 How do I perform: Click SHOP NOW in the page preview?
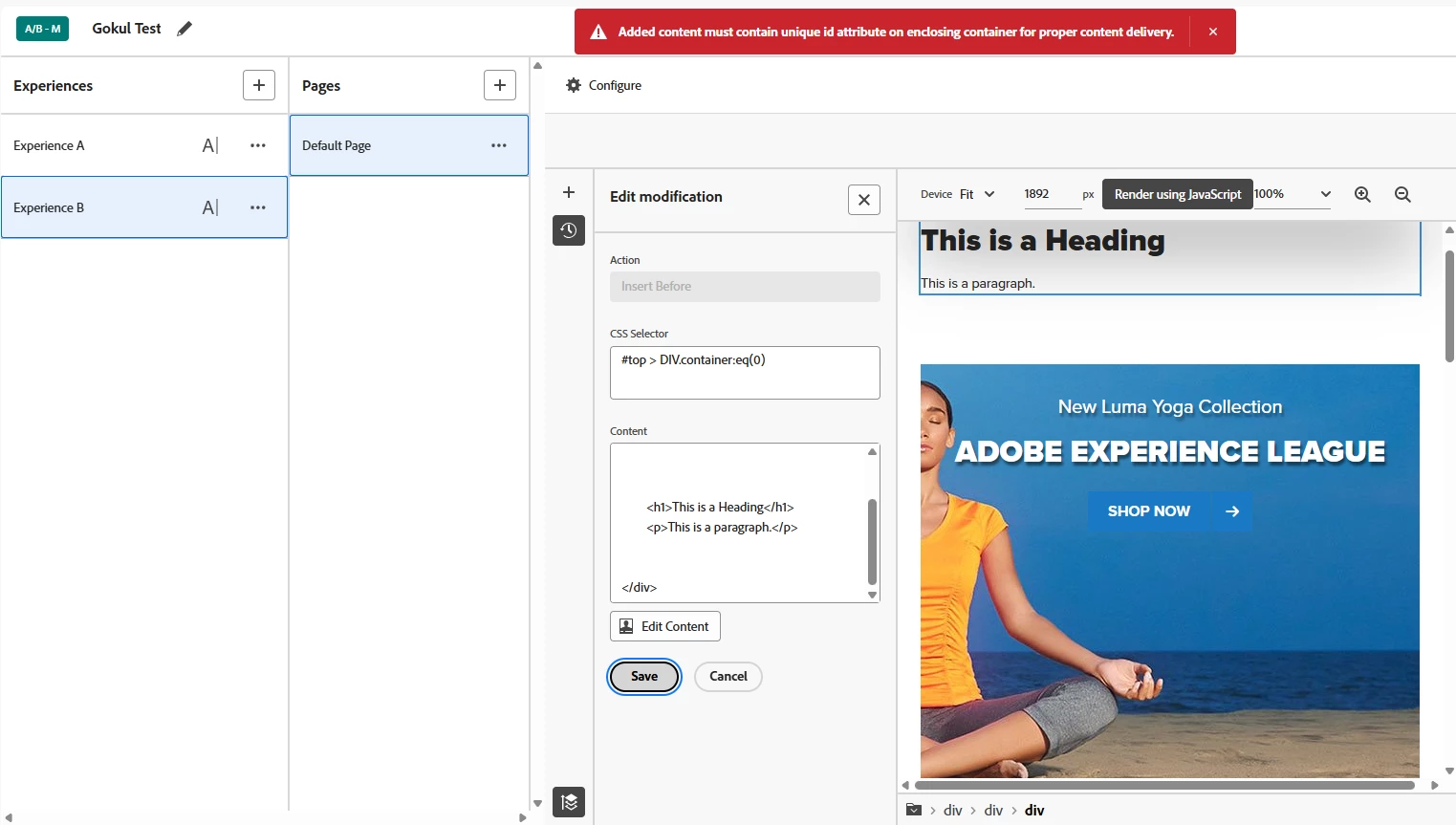point(1148,511)
